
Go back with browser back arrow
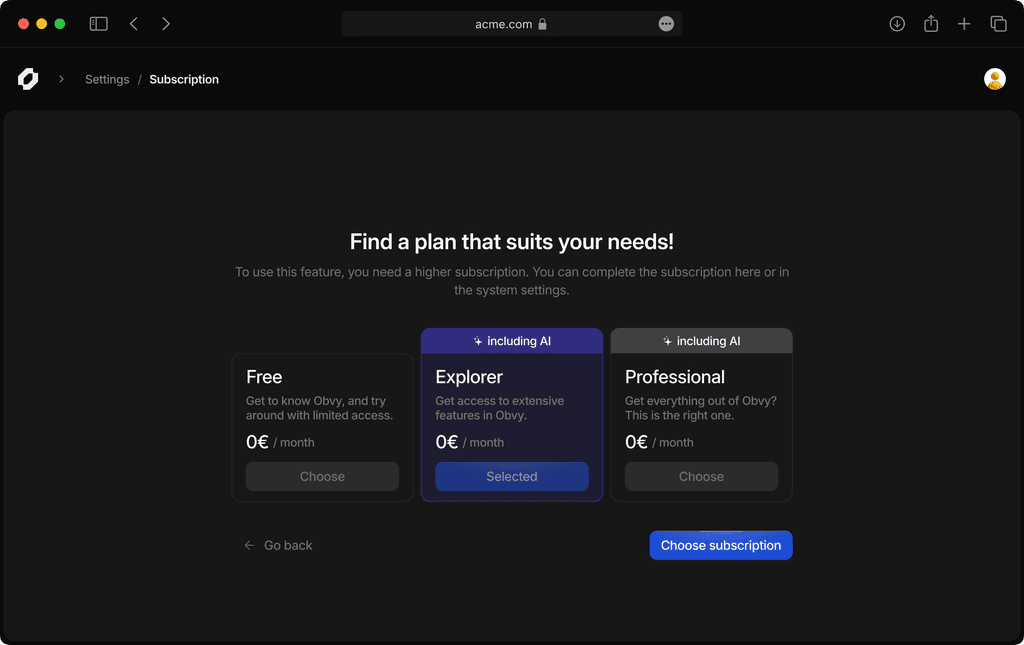coord(134,24)
